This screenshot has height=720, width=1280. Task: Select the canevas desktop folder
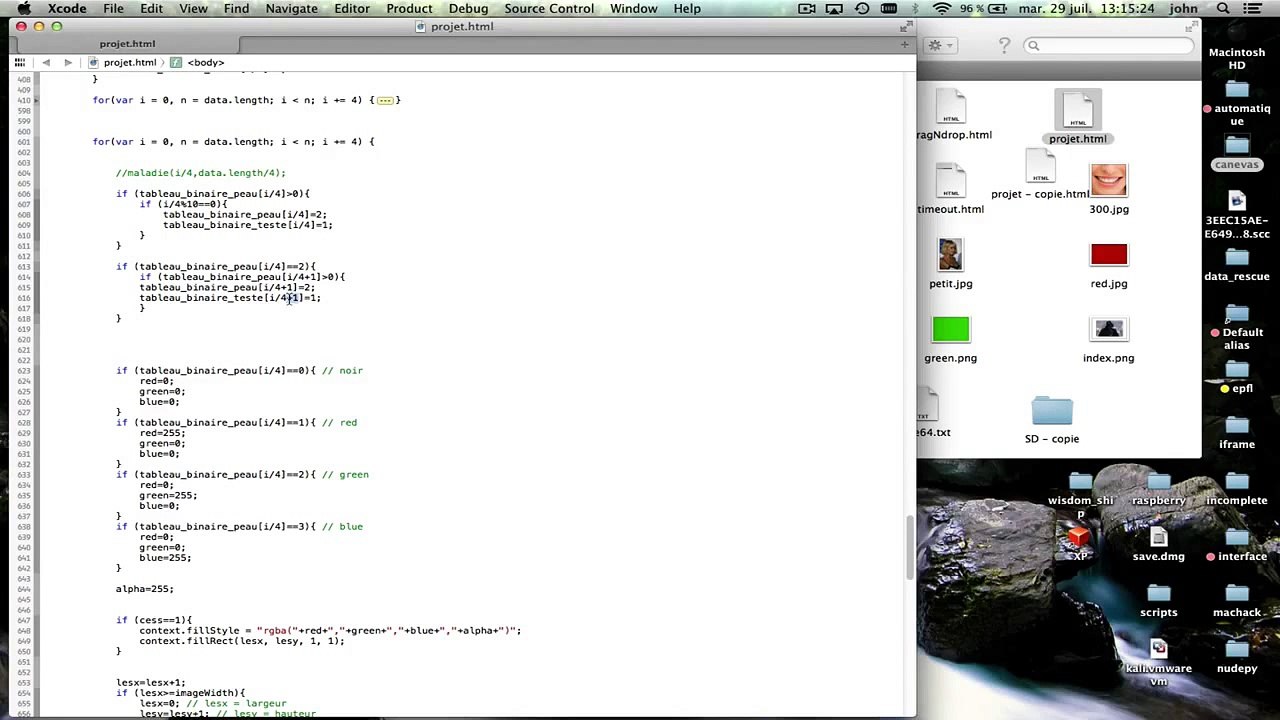click(x=1237, y=152)
